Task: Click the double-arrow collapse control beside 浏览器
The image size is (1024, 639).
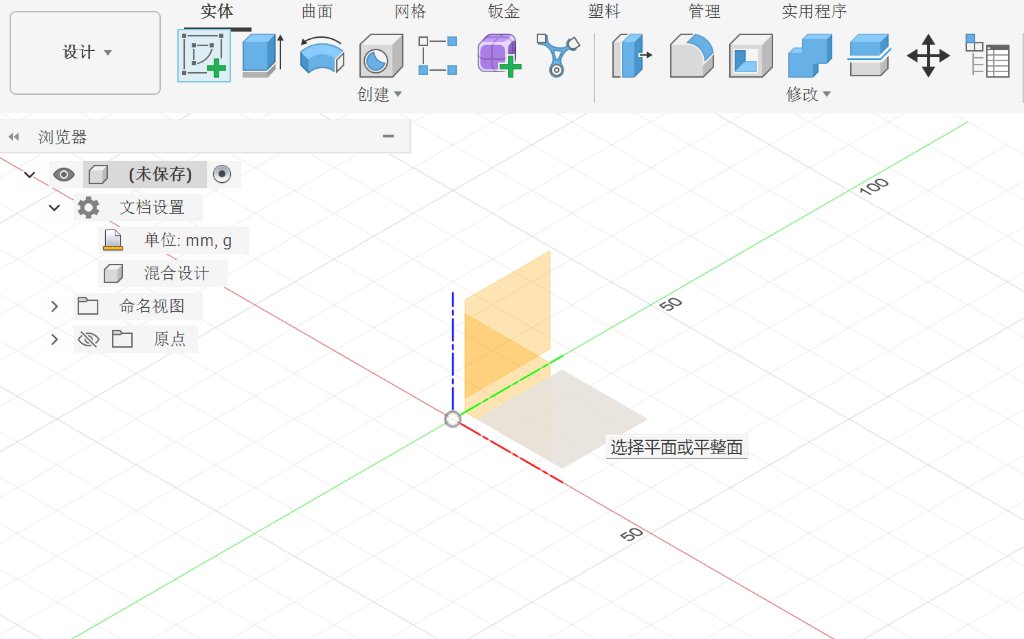Action: pyautogui.click(x=12, y=136)
